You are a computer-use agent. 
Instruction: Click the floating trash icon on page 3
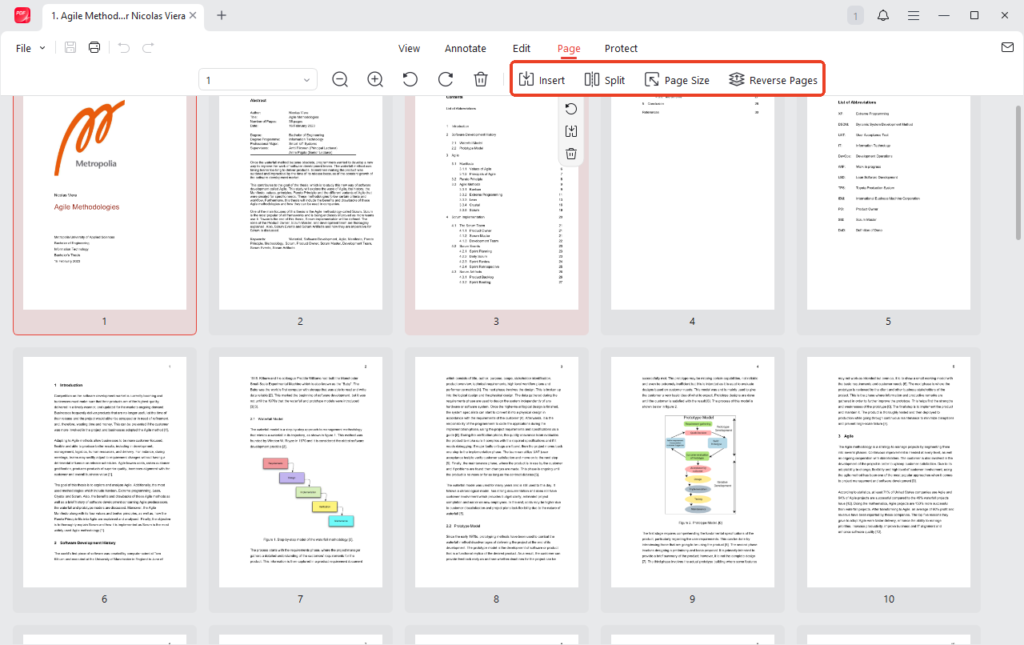[x=571, y=153]
